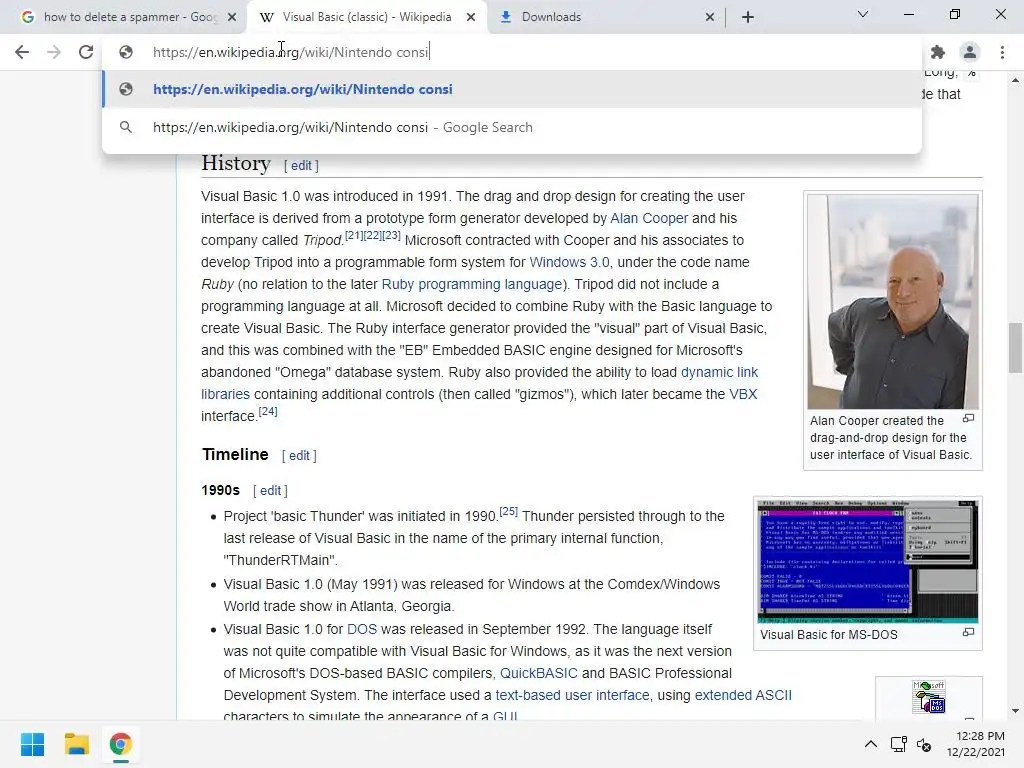Show hidden system tray icons
Viewport: 1024px width, 768px height.
(x=871, y=744)
